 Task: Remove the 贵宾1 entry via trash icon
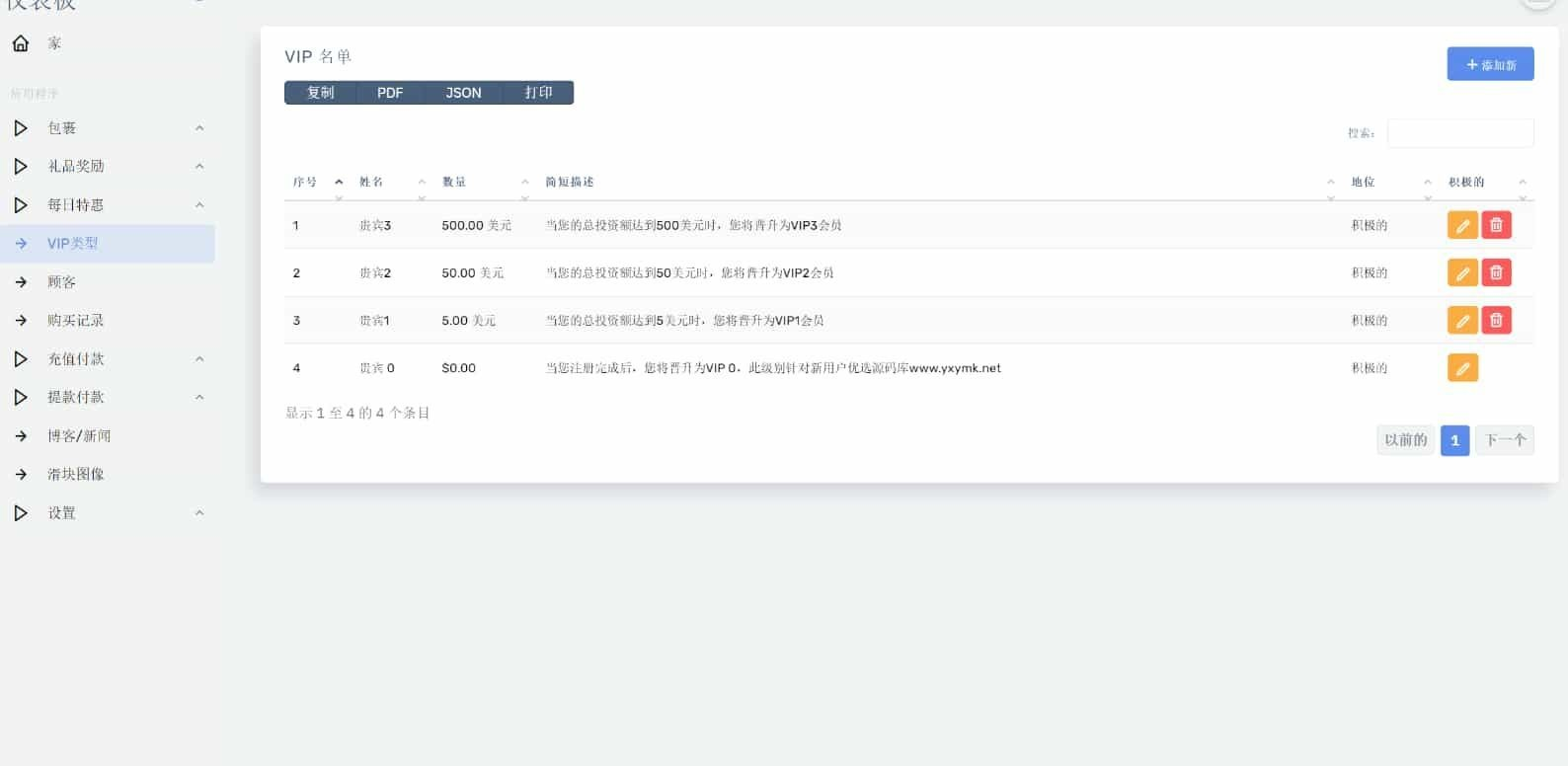1496,320
